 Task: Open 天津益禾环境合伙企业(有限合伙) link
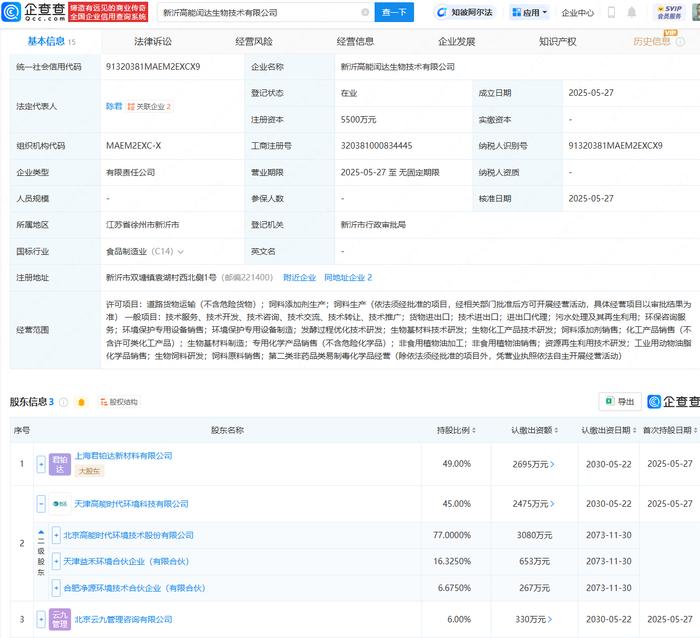point(126,561)
